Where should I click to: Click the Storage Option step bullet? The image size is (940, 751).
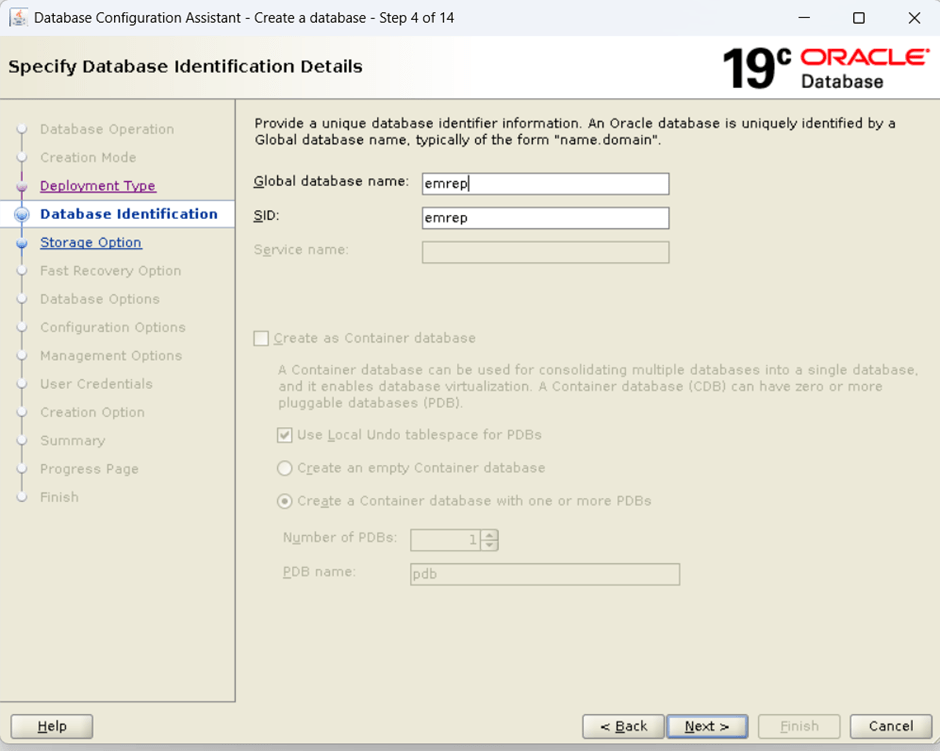[x=22, y=243]
